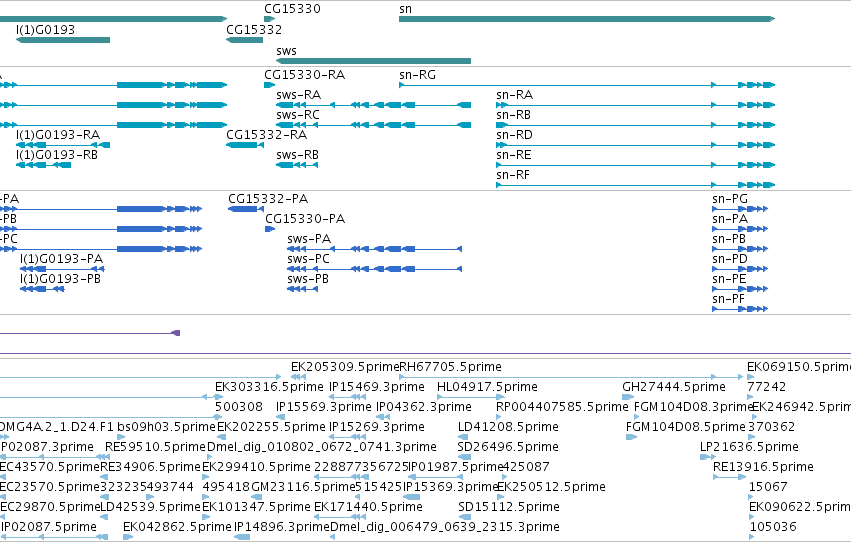Click the sws gene bar

coord(373,61)
